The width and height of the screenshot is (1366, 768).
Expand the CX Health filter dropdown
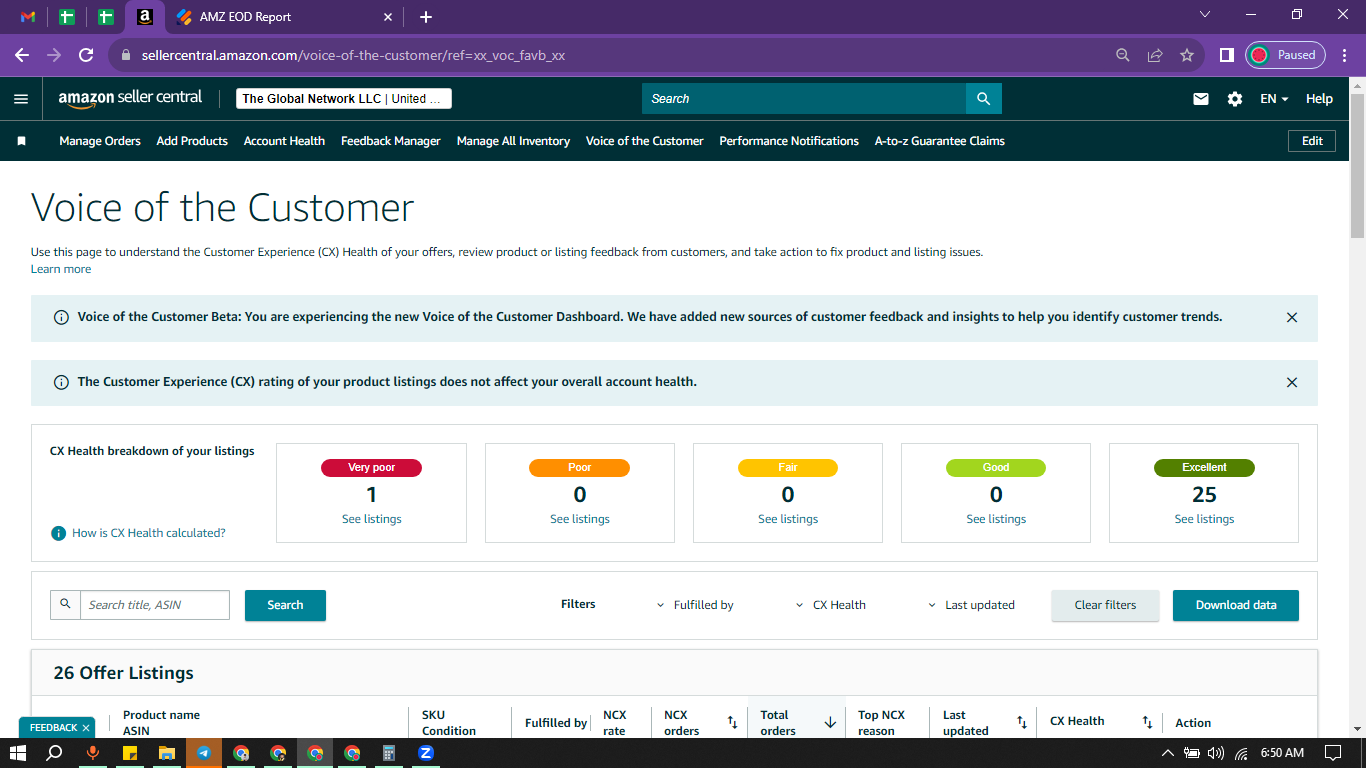(831, 605)
